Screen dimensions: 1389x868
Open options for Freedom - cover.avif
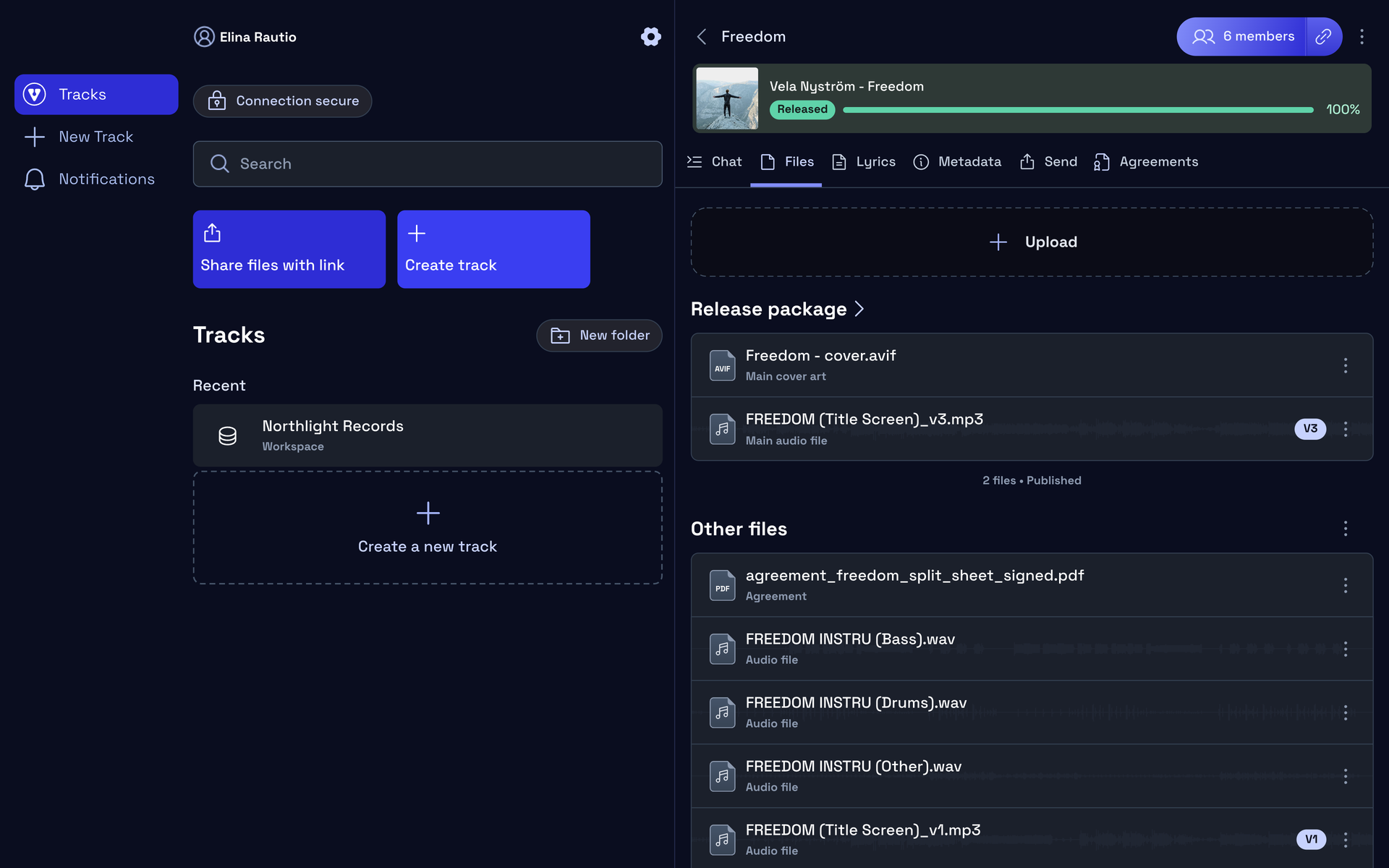(1345, 365)
